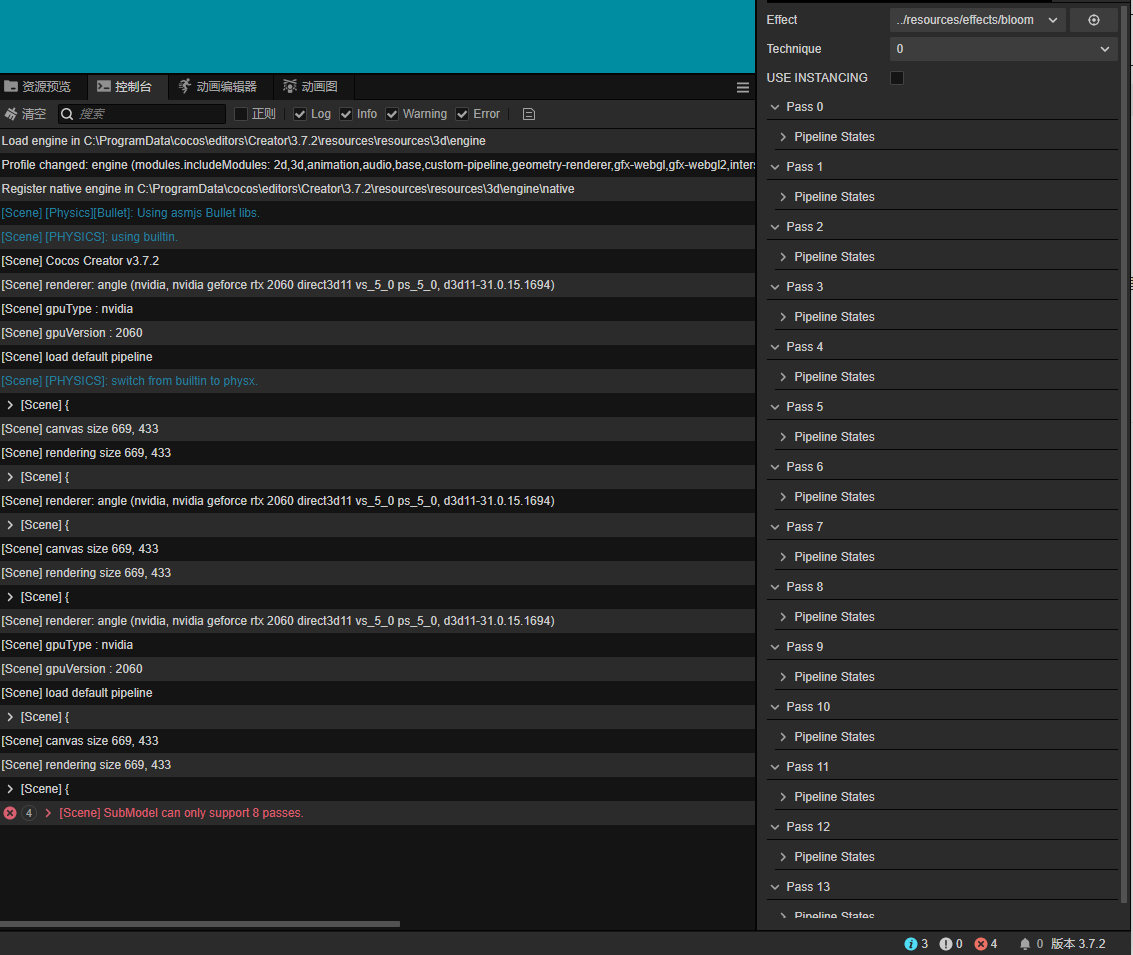Viewport: 1133px width, 955px height.
Task: Expand Pipeline States under Pass 7
Action: click(783, 557)
